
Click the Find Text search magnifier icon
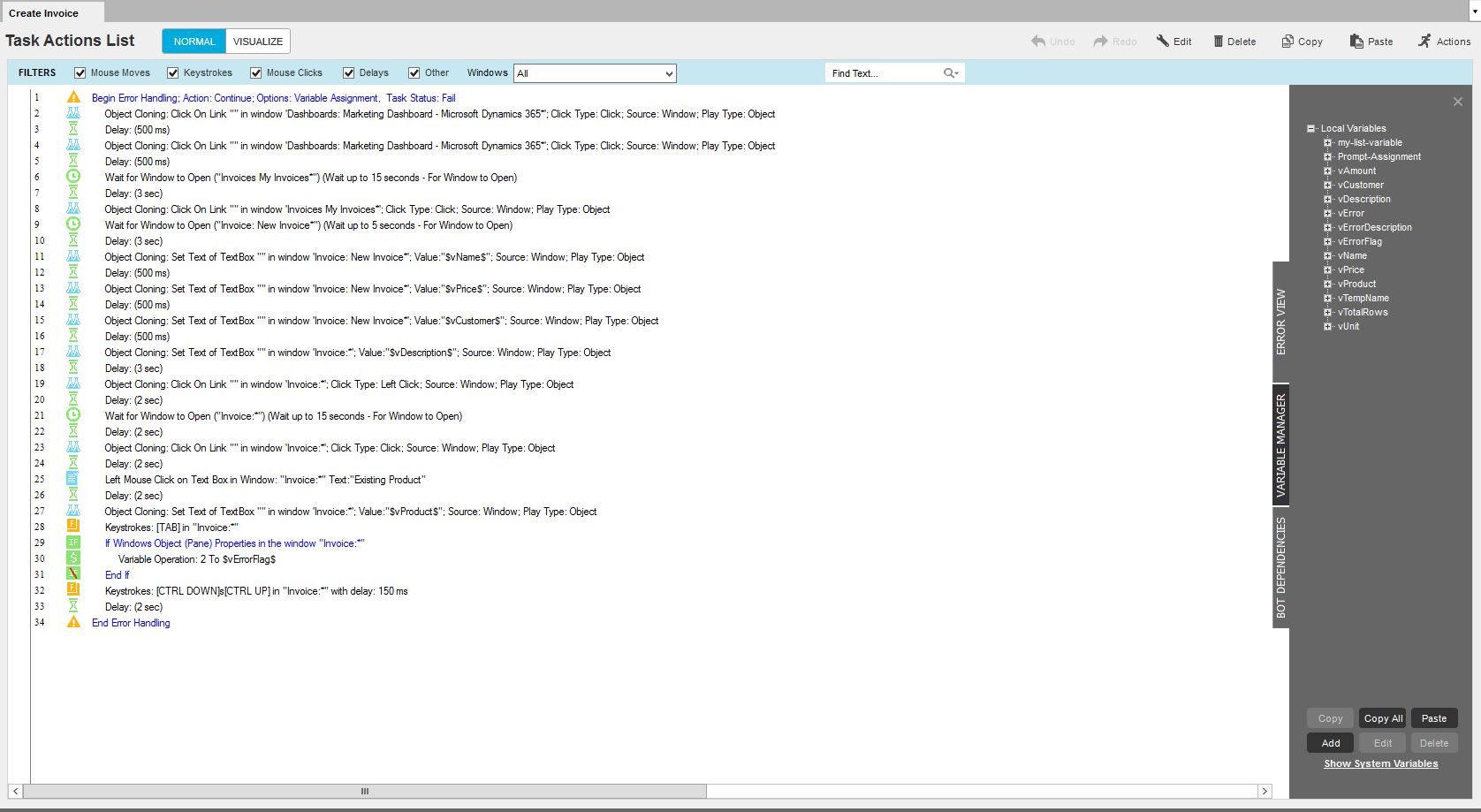950,73
